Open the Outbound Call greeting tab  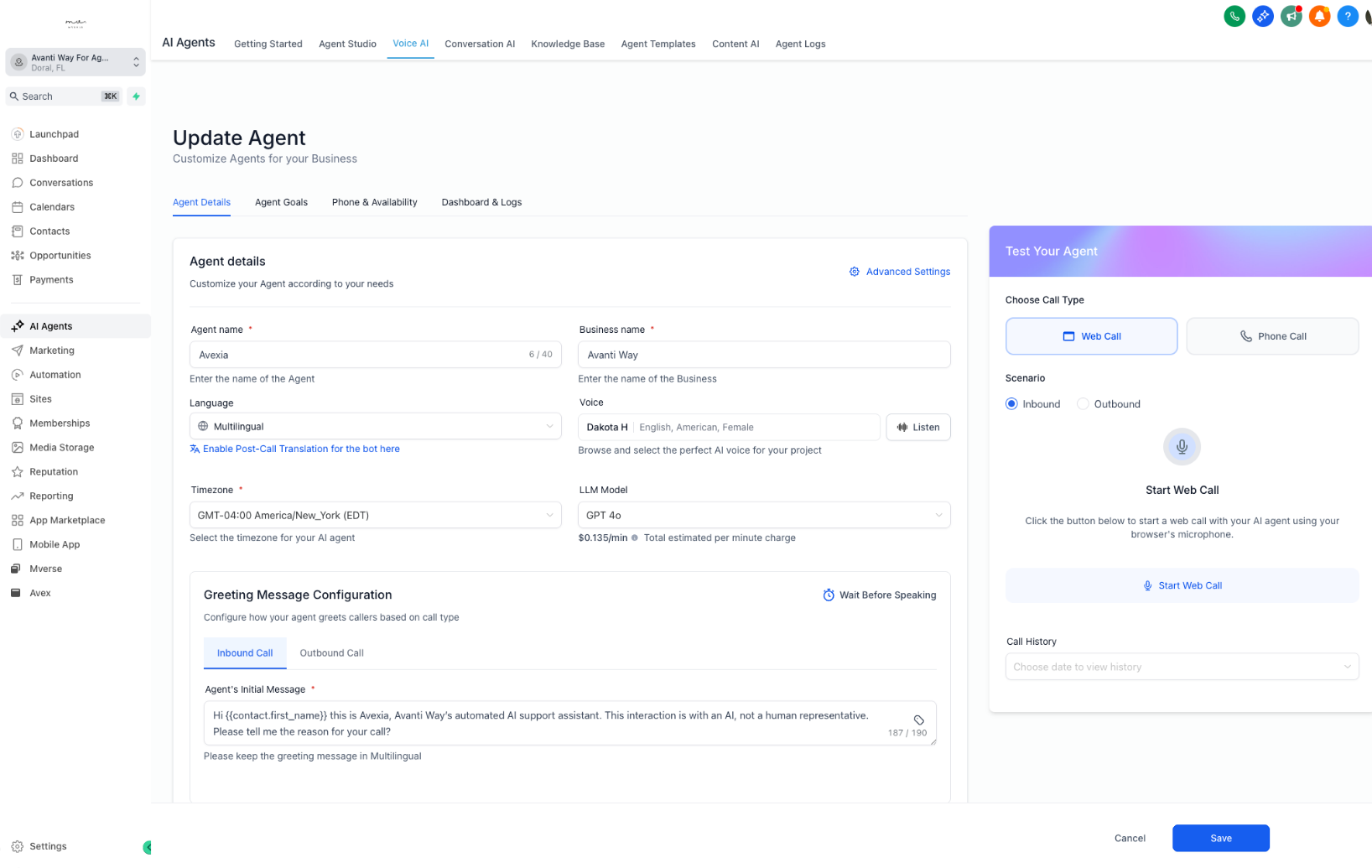331,653
